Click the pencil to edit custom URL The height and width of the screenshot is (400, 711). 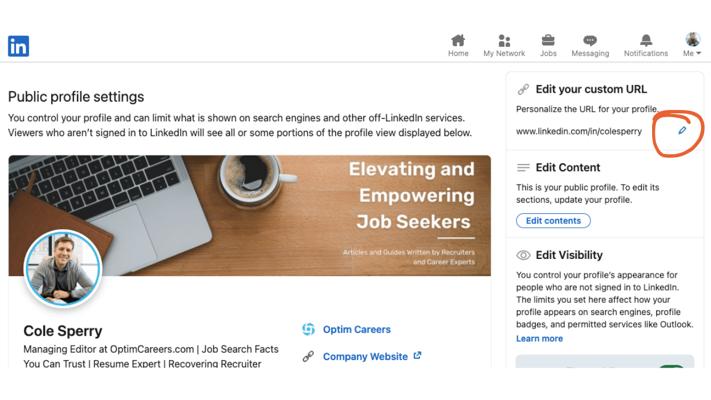point(683,131)
